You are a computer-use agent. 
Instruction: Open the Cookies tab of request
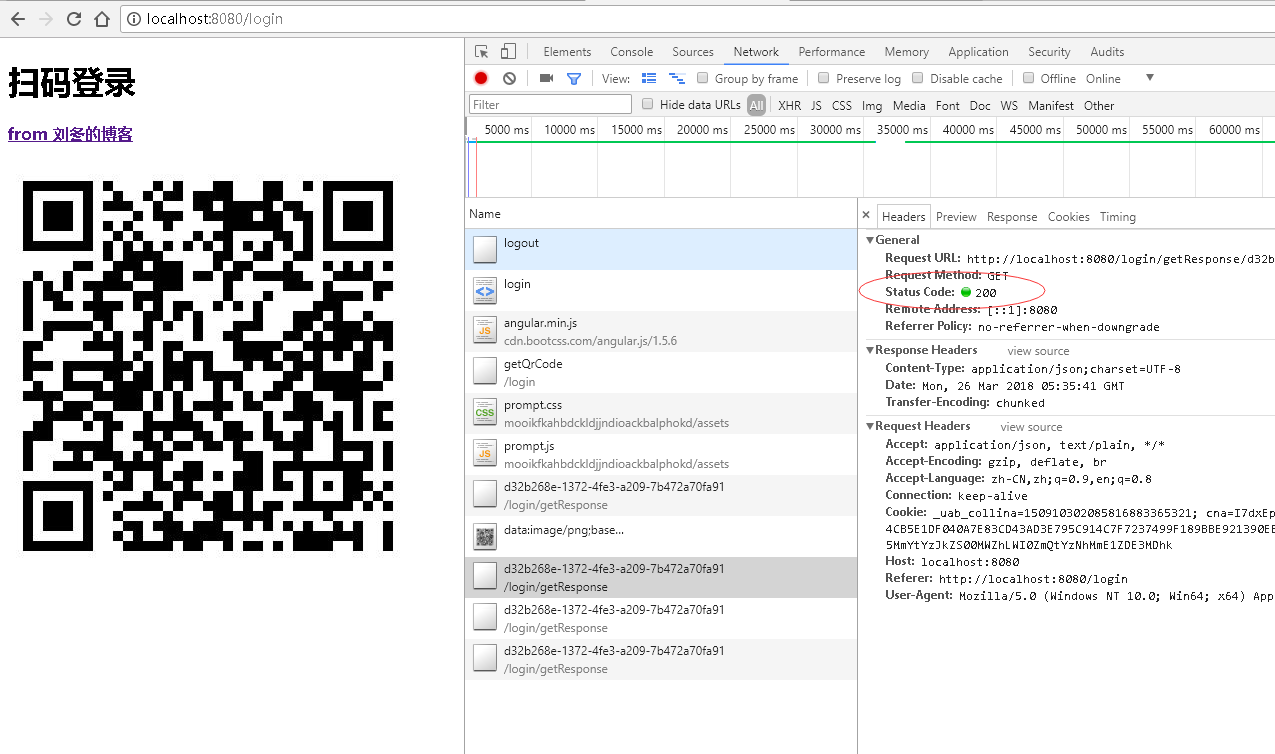pyautogui.click(x=1069, y=217)
